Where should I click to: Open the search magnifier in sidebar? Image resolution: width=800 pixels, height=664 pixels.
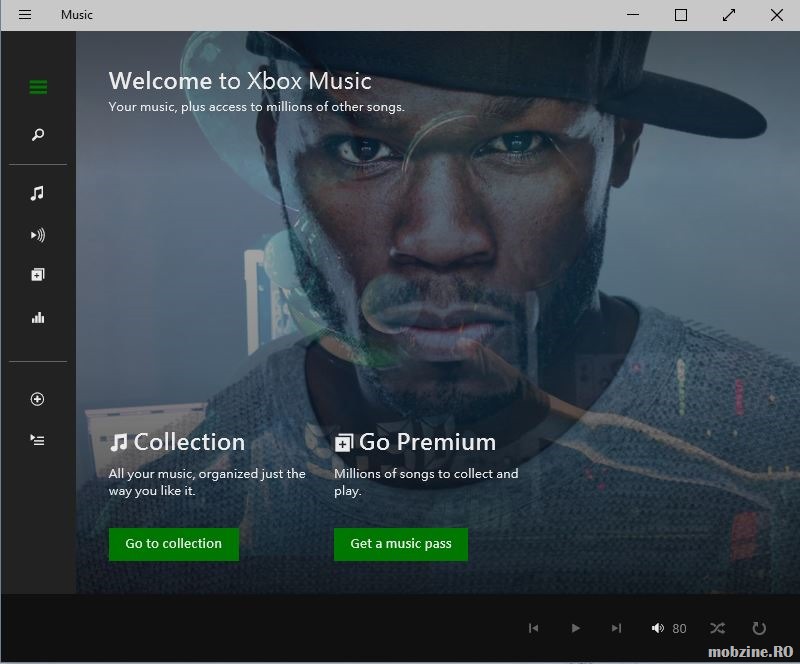click(x=38, y=135)
